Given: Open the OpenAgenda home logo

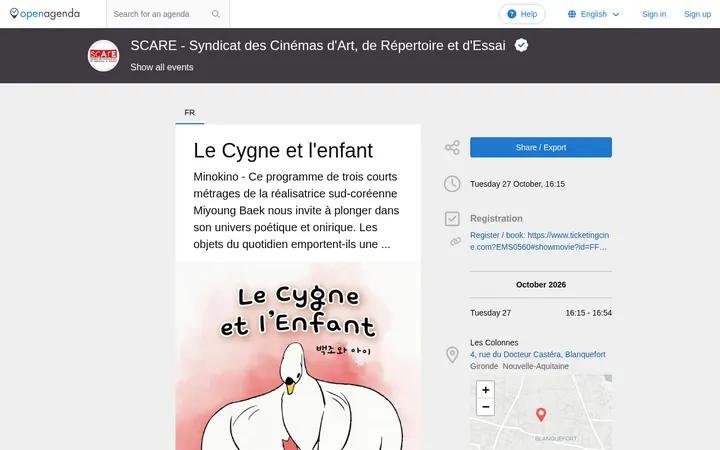Looking at the screenshot, I should (45, 14).
